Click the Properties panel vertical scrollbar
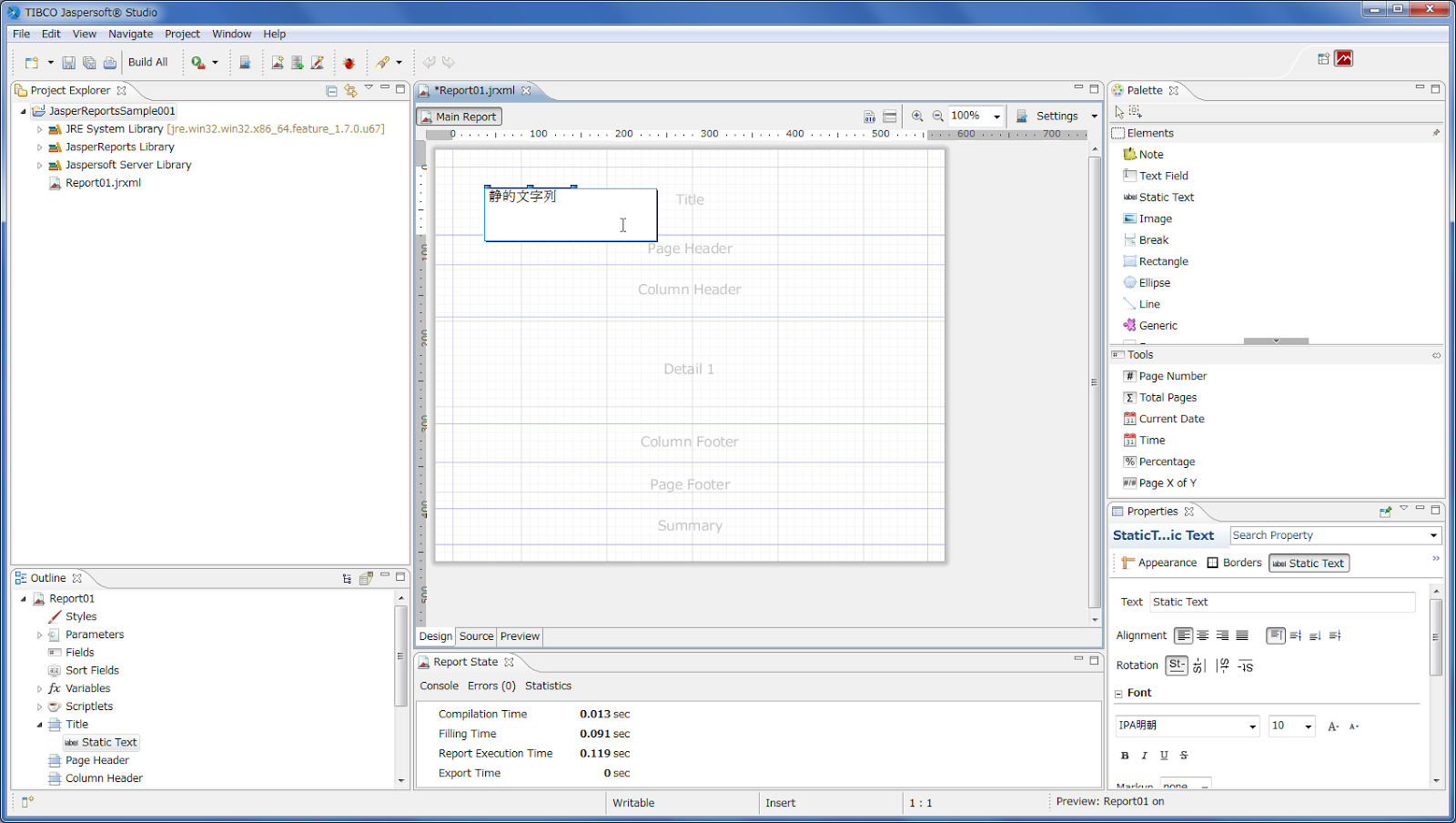 tap(1436, 637)
